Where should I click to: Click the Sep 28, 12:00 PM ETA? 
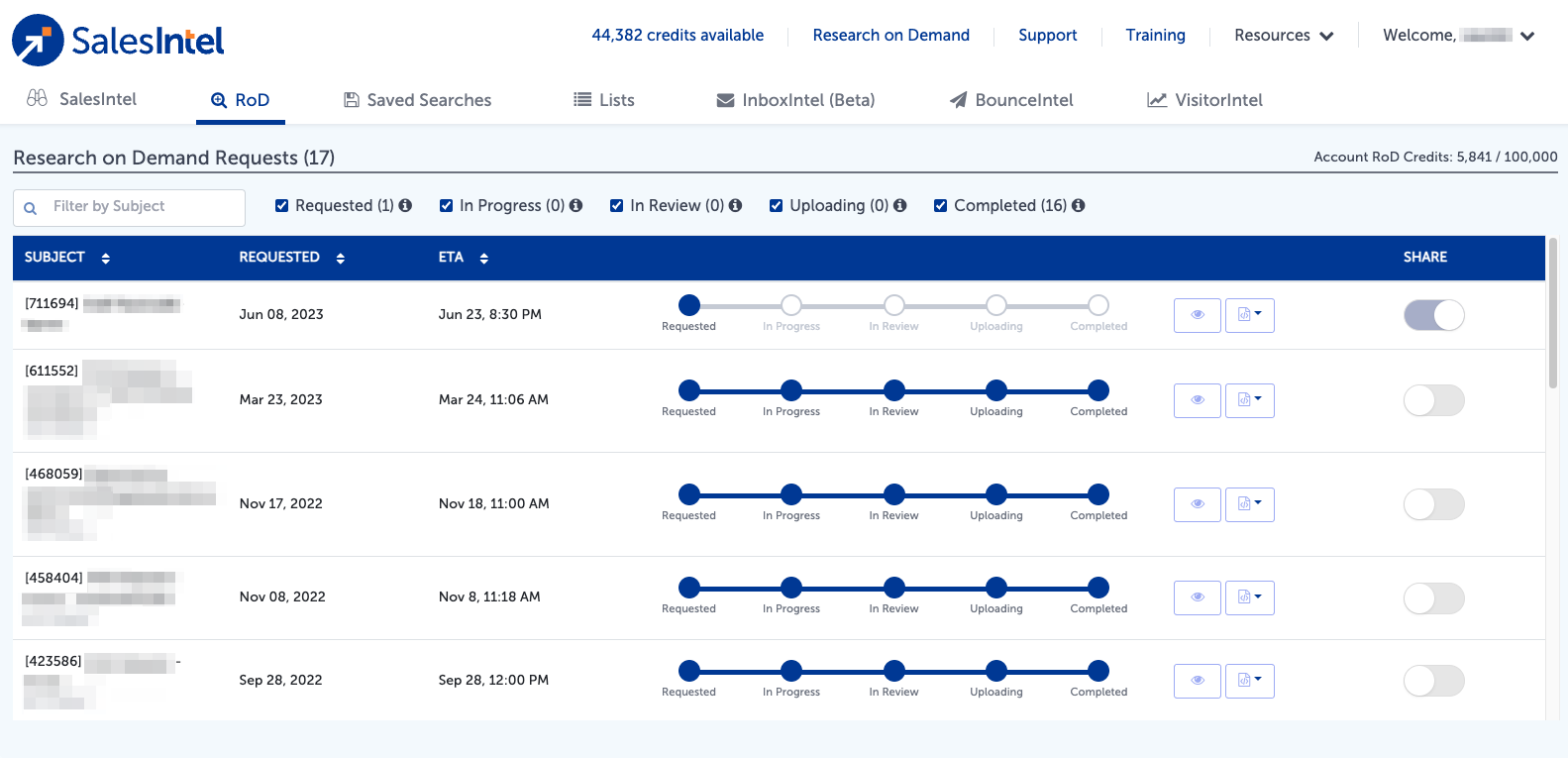point(493,680)
